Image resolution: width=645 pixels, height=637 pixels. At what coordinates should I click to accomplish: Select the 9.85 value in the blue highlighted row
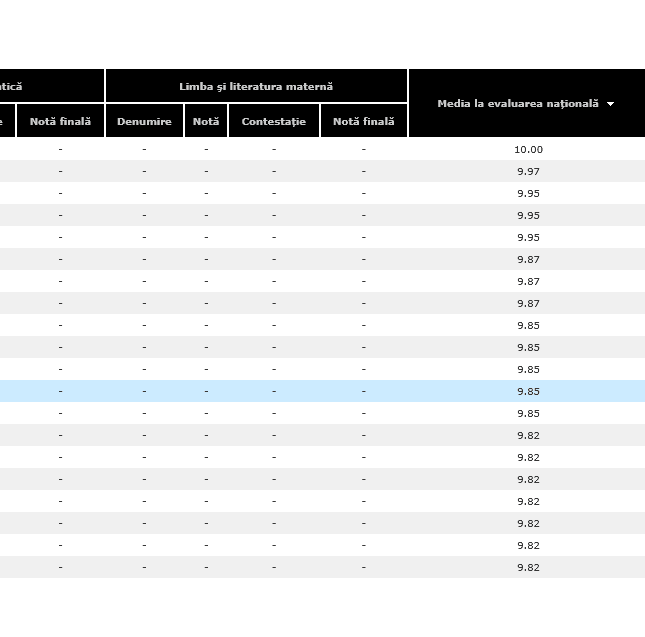tap(528, 392)
